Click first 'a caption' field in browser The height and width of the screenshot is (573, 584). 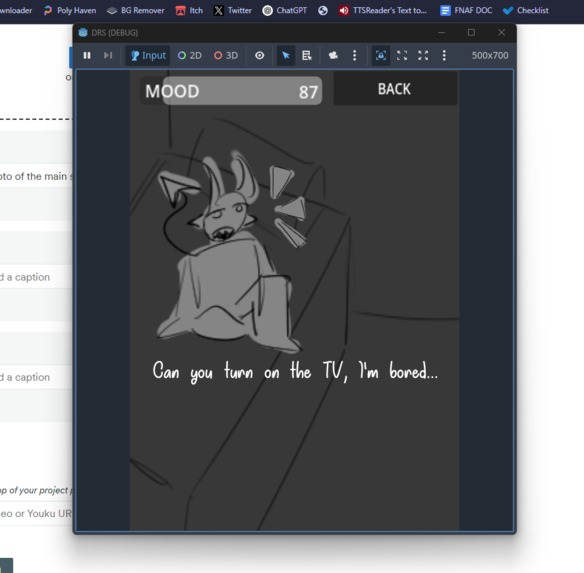pos(36,277)
